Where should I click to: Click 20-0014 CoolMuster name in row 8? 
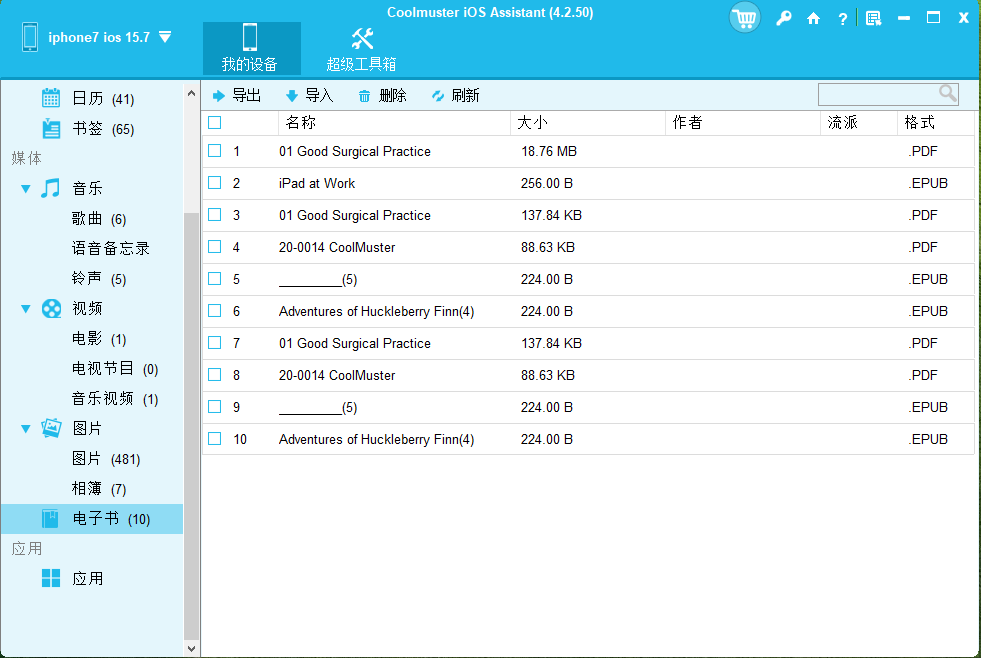[337, 375]
